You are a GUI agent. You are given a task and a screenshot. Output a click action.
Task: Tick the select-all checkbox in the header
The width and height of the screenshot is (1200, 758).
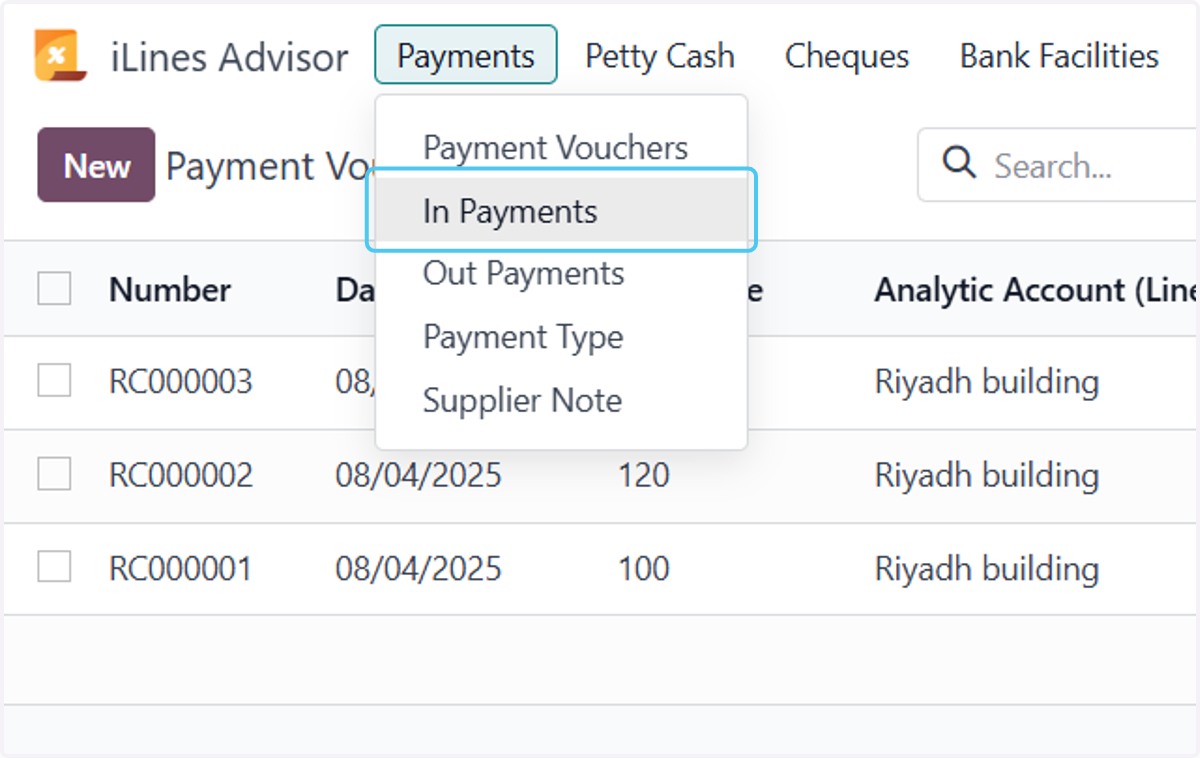pos(54,289)
